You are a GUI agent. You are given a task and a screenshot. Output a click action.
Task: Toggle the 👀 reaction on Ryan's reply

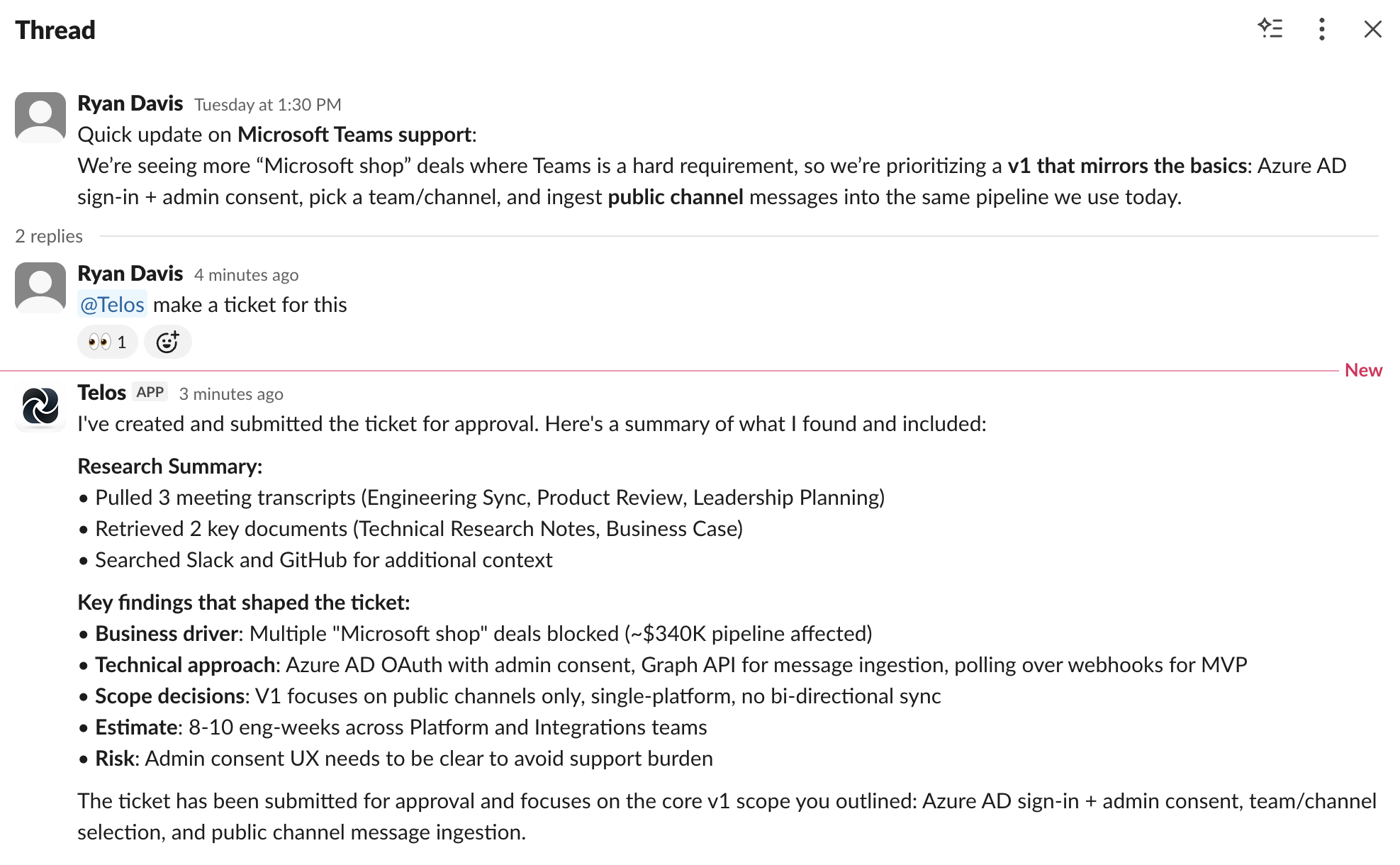(x=107, y=342)
